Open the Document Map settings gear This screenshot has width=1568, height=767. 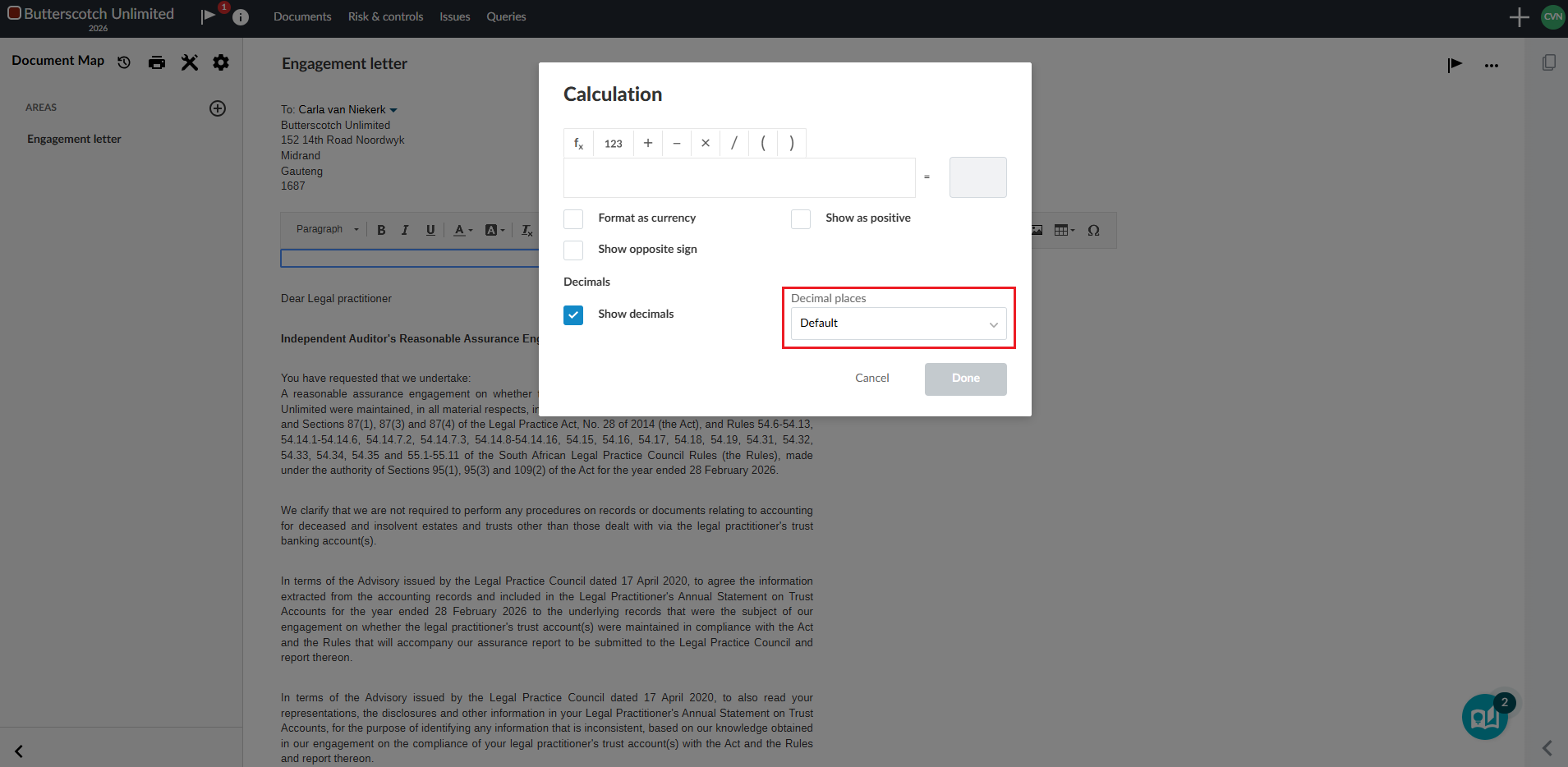coord(221,62)
